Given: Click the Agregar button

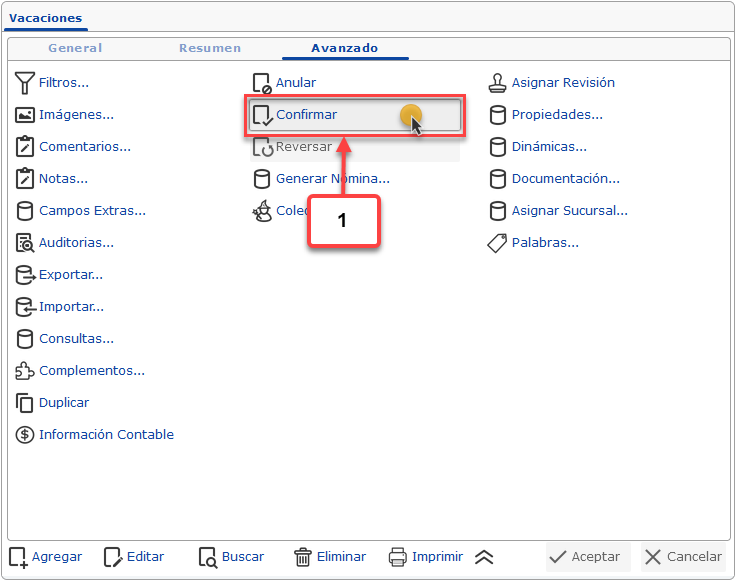Looking at the screenshot, I should coord(46,557).
